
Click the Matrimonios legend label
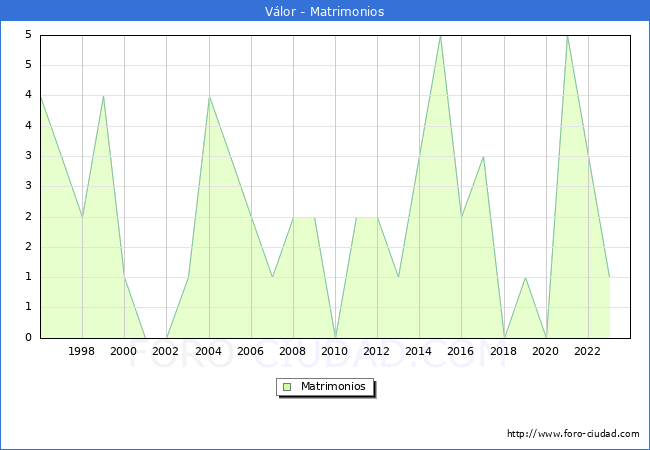332,386
